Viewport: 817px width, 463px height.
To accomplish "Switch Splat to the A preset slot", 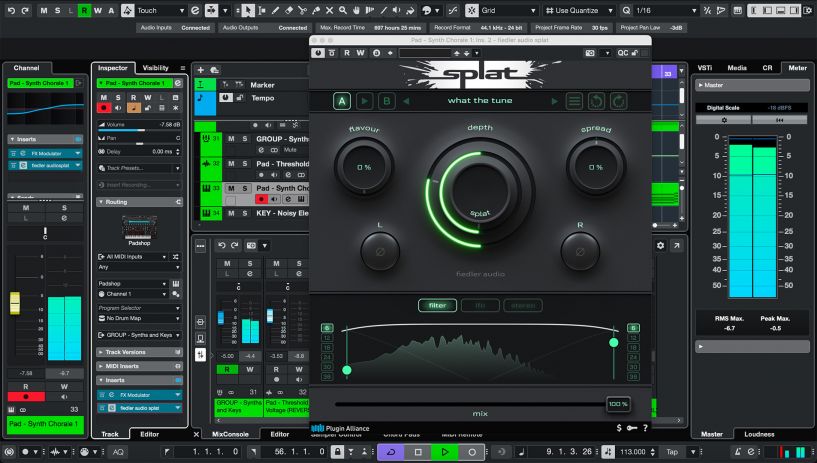I will pos(342,101).
